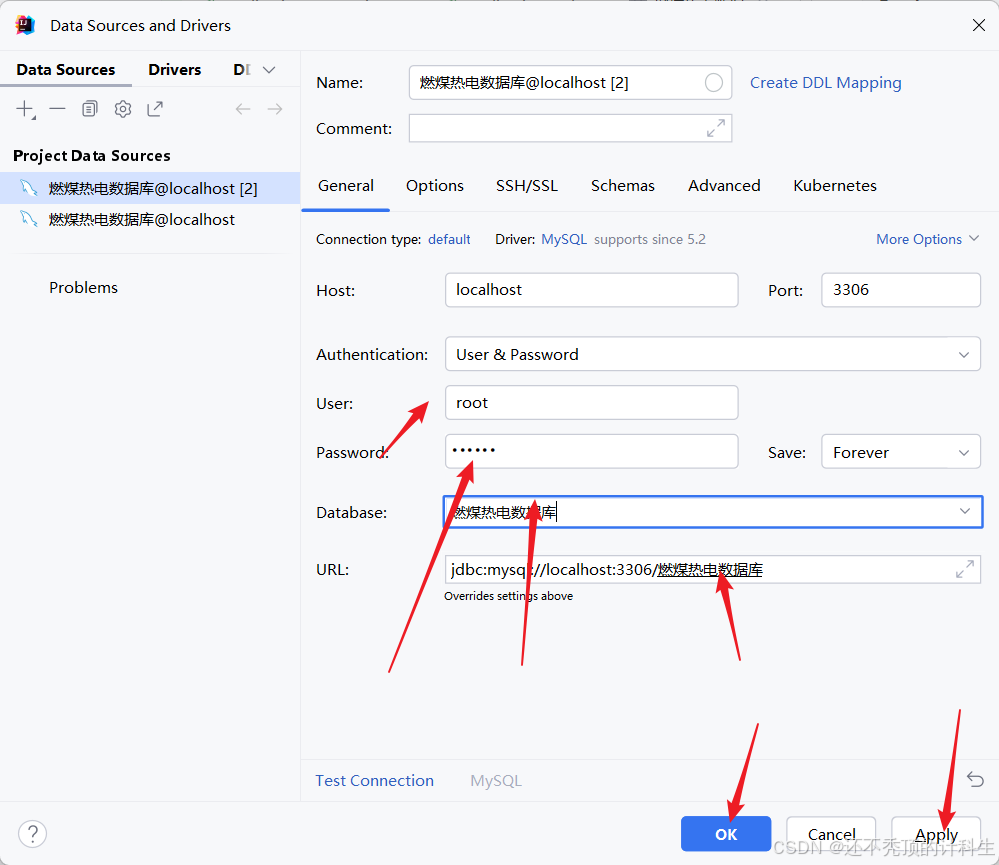This screenshot has height=865, width=999.
Task: Open data source settings wrench icon
Action: [123, 109]
